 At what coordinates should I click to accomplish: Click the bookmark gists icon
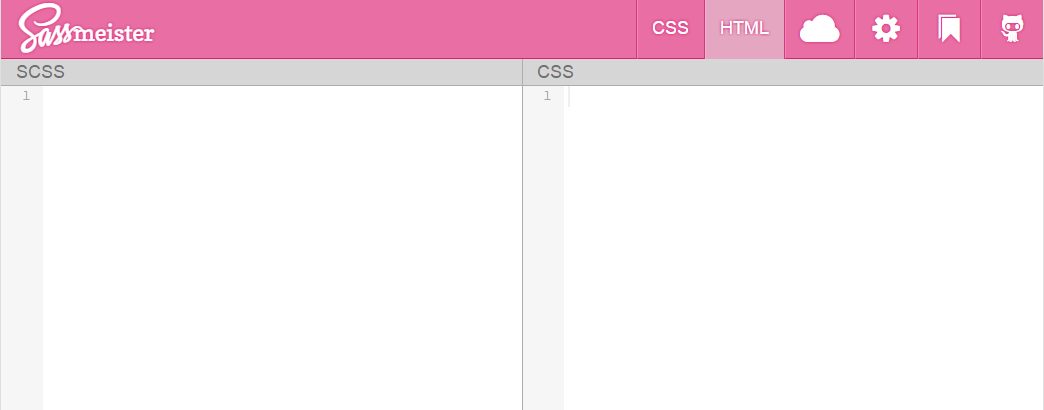[949, 29]
